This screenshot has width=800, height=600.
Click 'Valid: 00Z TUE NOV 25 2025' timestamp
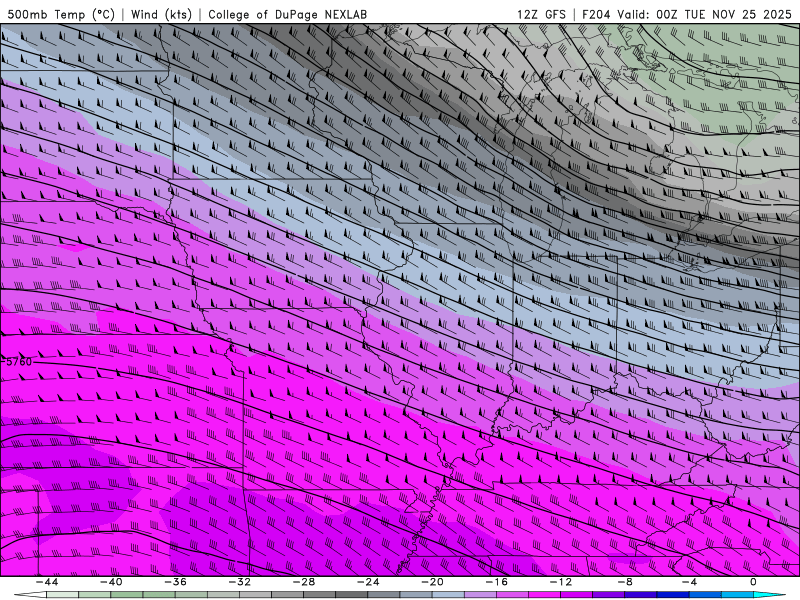point(704,14)
